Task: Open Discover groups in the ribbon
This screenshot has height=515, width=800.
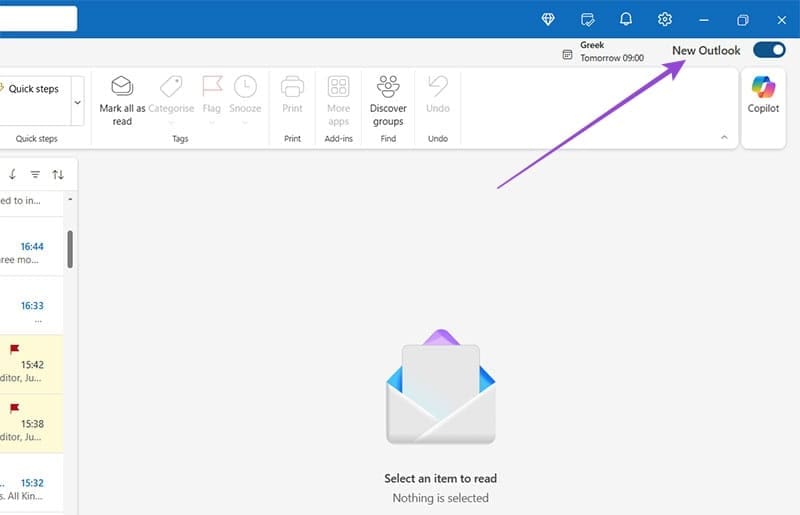Action: [388, 101]
